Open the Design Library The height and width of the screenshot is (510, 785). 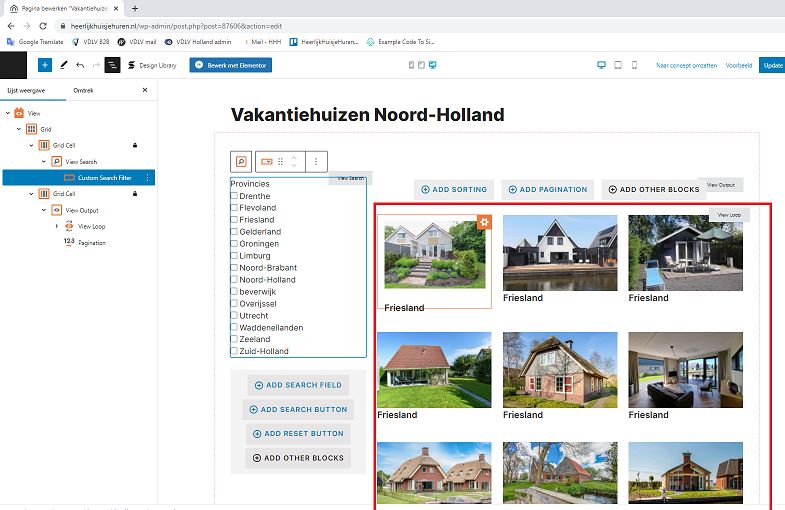click(152, 65)
